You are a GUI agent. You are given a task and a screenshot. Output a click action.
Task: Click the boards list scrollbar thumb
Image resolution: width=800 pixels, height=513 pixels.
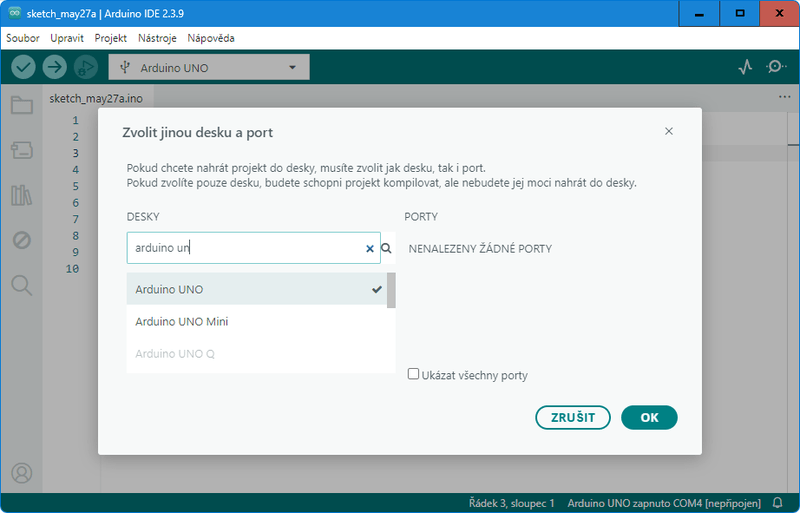point(391,290)
